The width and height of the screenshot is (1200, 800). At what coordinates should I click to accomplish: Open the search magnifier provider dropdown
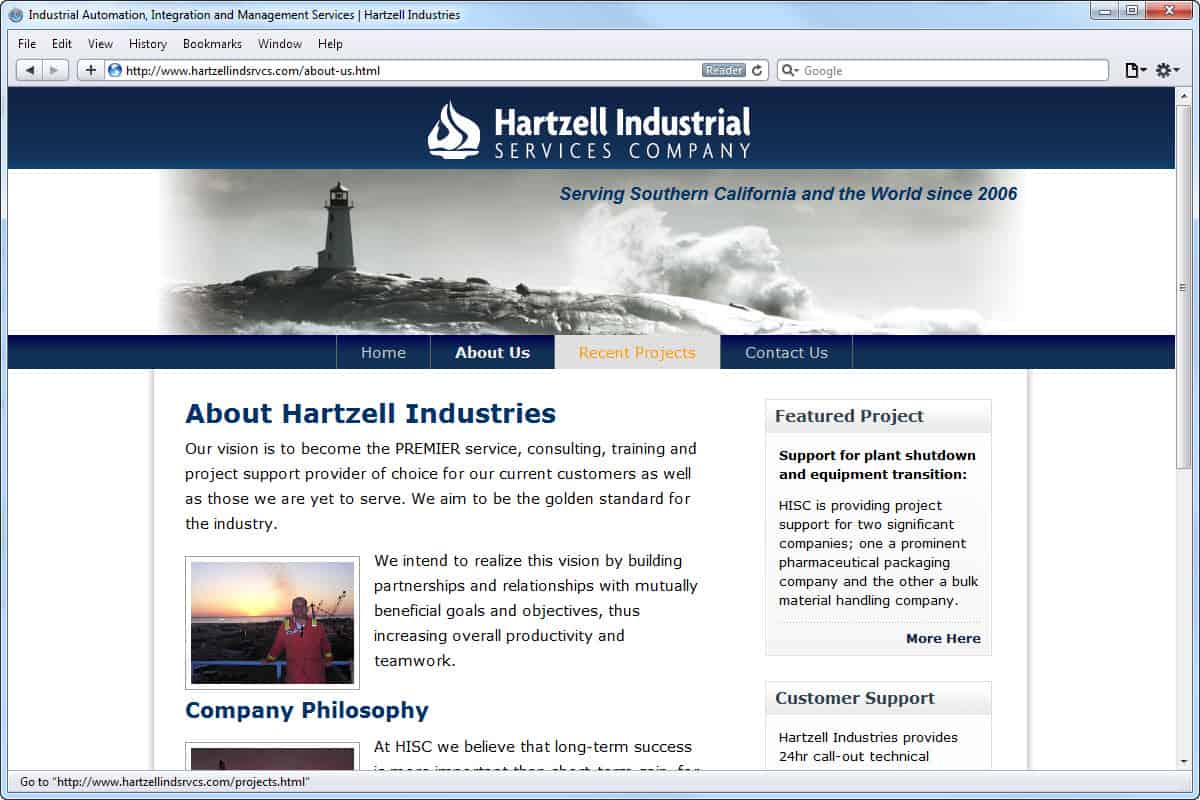pyautogui.click(x=790, y=70)
